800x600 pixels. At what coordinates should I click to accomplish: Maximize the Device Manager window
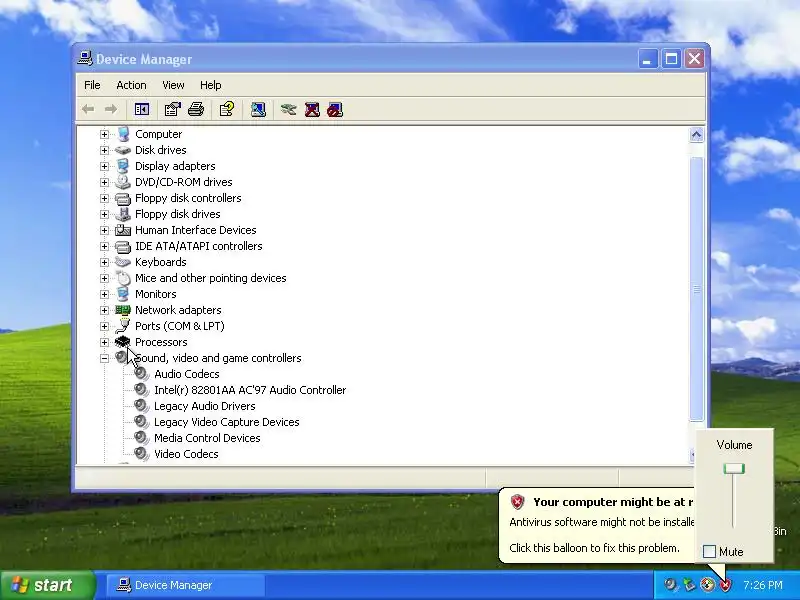[671, 59]
